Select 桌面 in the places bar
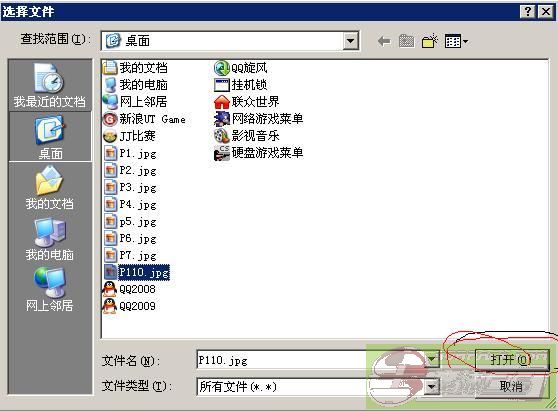 [x=50, y=137]
